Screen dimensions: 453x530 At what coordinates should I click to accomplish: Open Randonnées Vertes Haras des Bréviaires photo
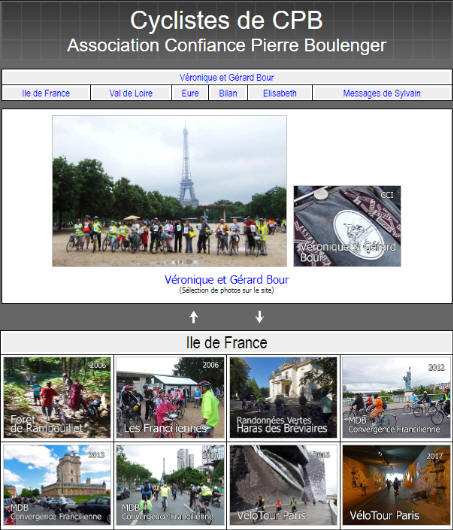pyautogui.click(x=283, y=398)
